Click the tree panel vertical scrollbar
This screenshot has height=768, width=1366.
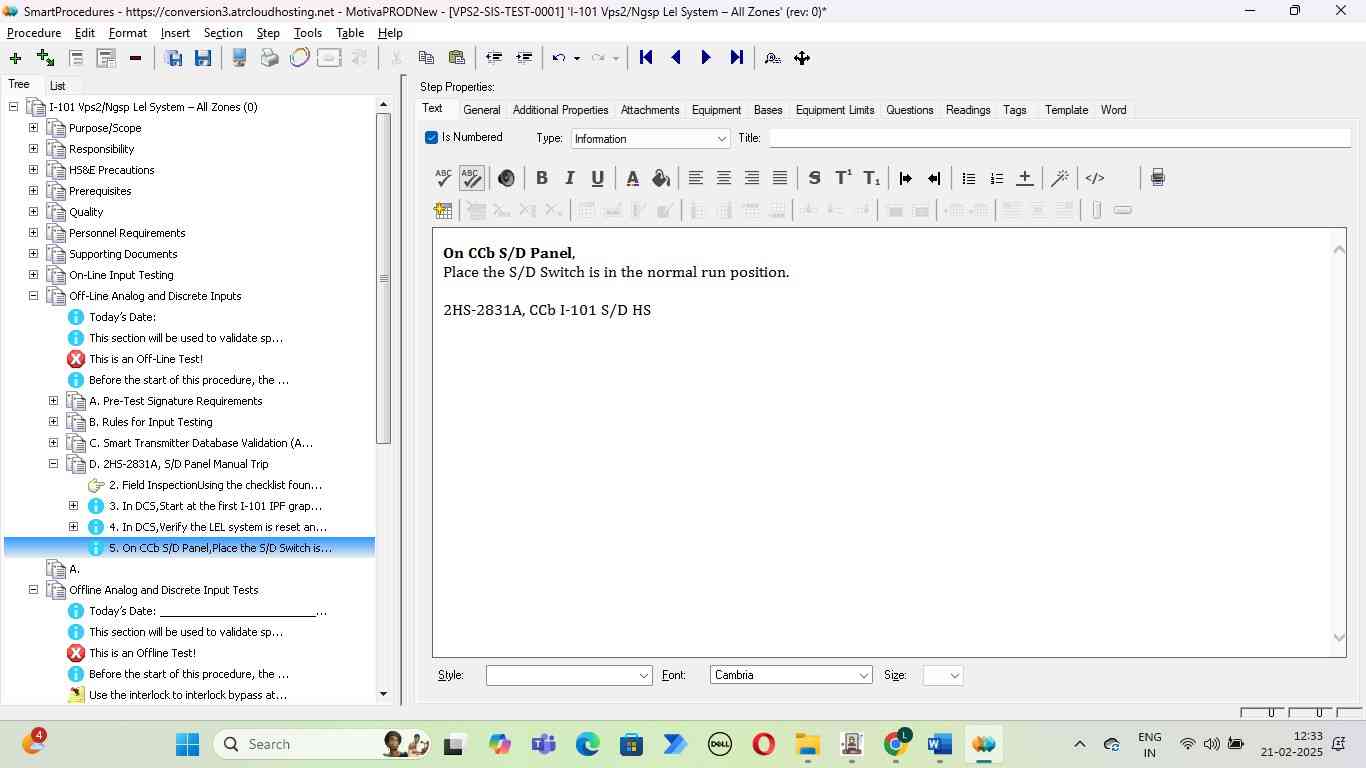point(383,278)
